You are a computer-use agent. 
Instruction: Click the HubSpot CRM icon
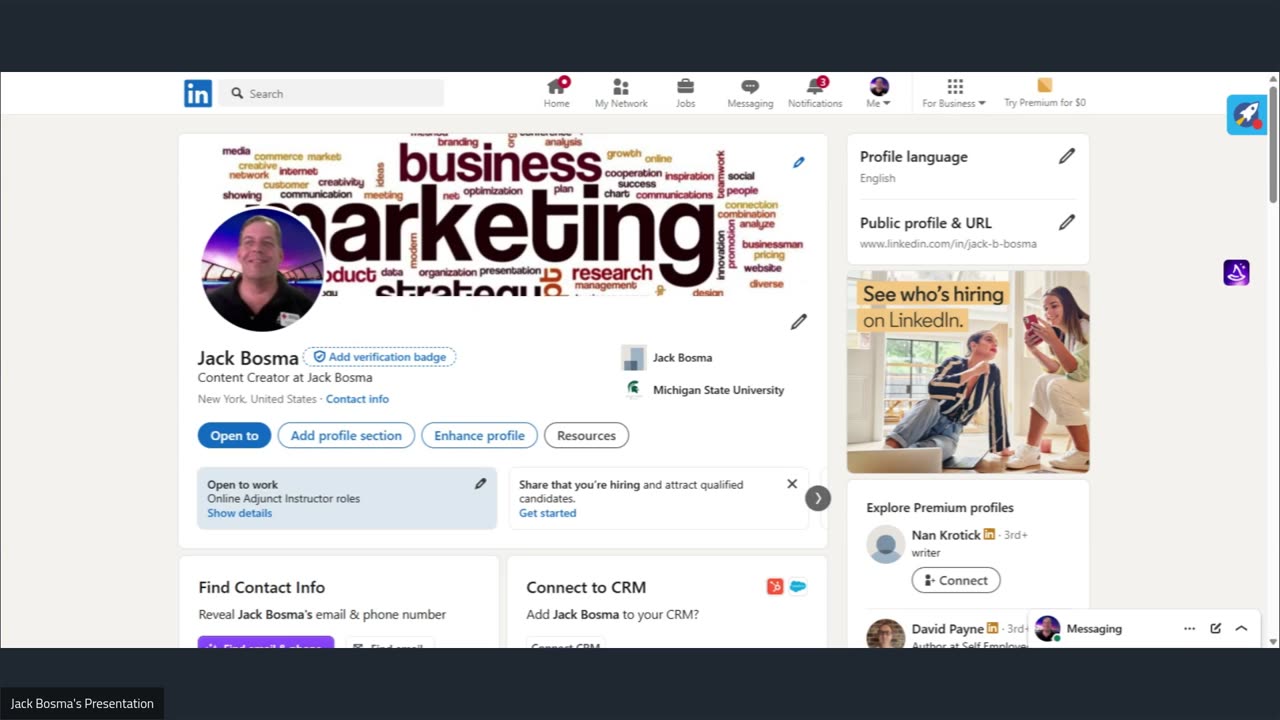pyautogui.click(x=775, y=587)
